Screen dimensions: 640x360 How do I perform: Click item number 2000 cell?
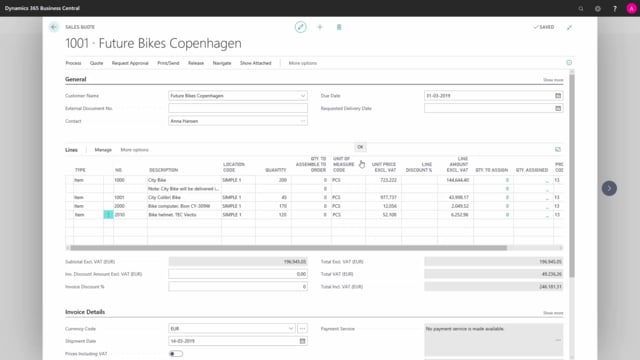pos(130,206)
